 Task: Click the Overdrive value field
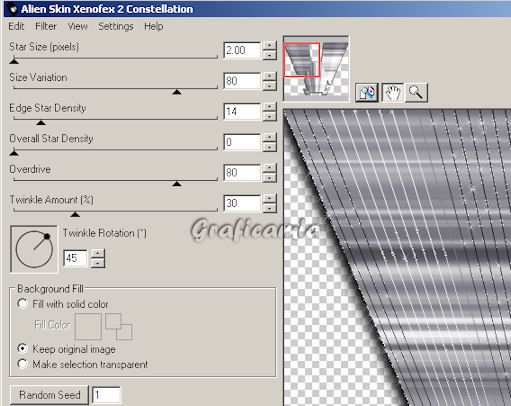pyautogui.click(x=242, y=173)
